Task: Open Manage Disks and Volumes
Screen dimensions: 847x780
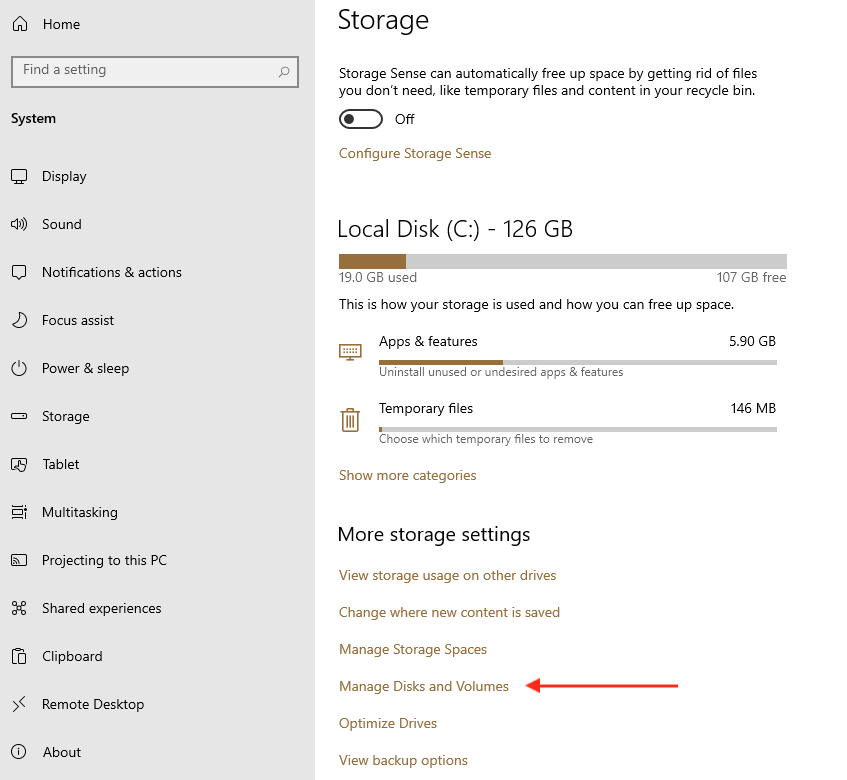Action: pyautogui.click(x=423, y=686)
